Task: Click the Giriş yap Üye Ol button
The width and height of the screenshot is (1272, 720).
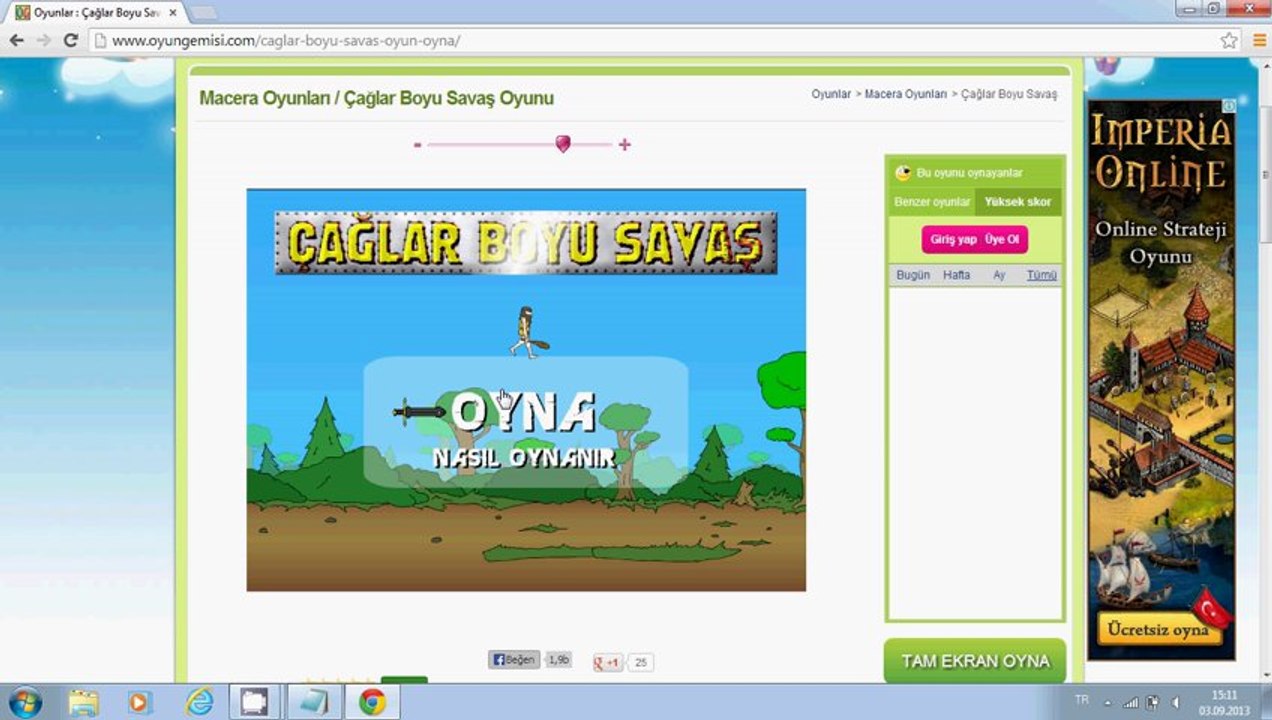Action: tap(975, 240)
